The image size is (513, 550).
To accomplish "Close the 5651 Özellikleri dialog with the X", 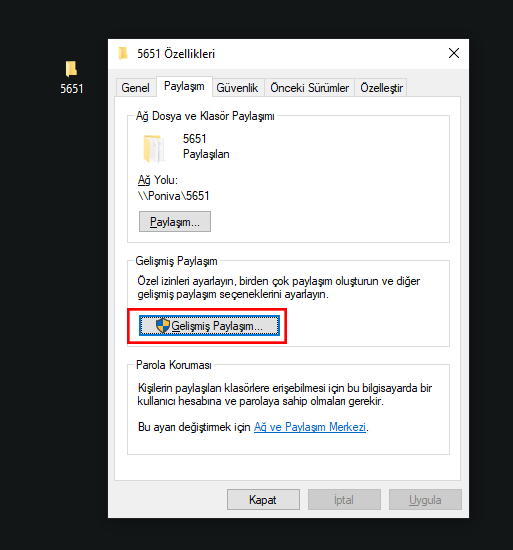I will coord(454,53).
